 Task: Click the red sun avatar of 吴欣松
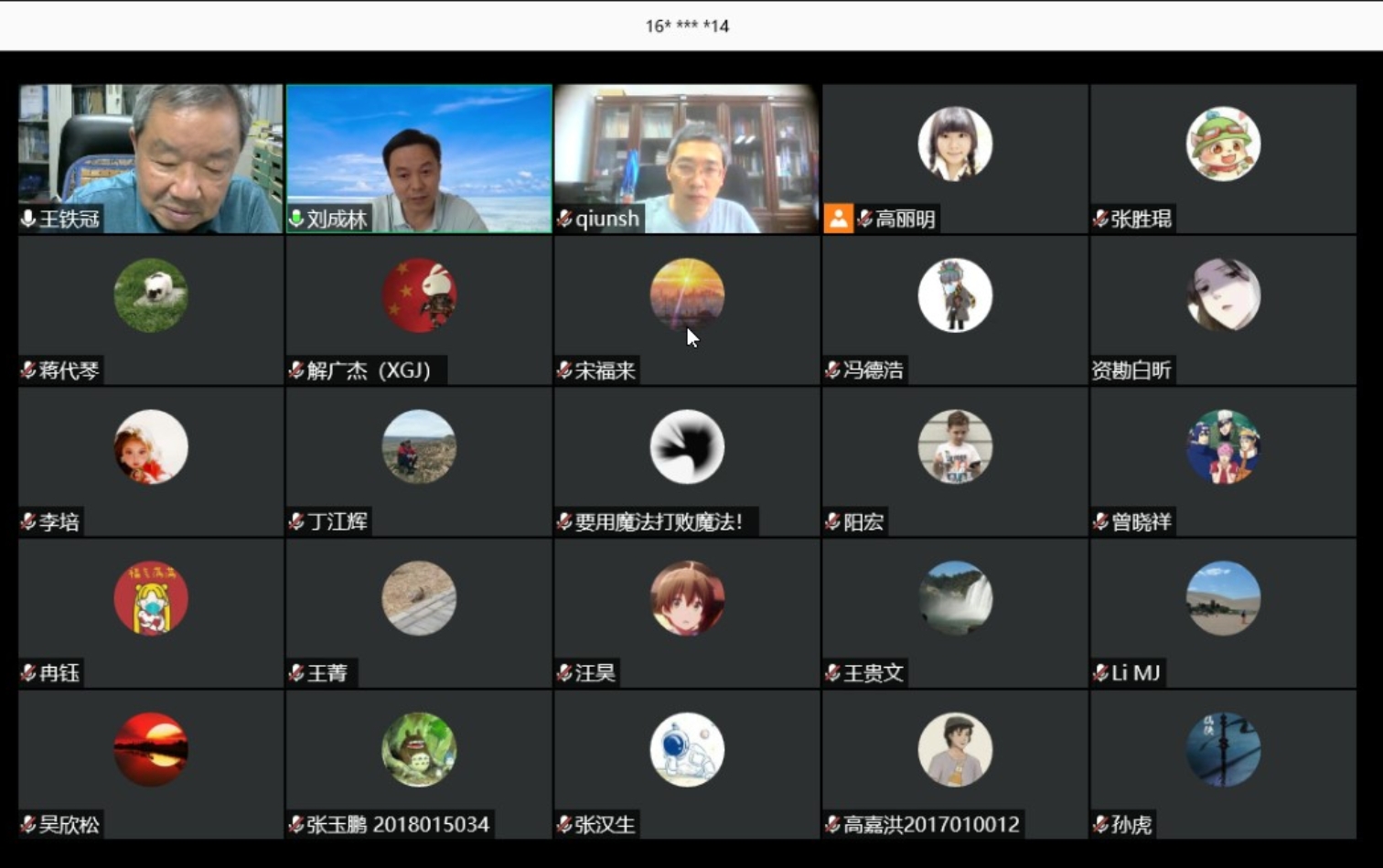(x=151, y=750)
